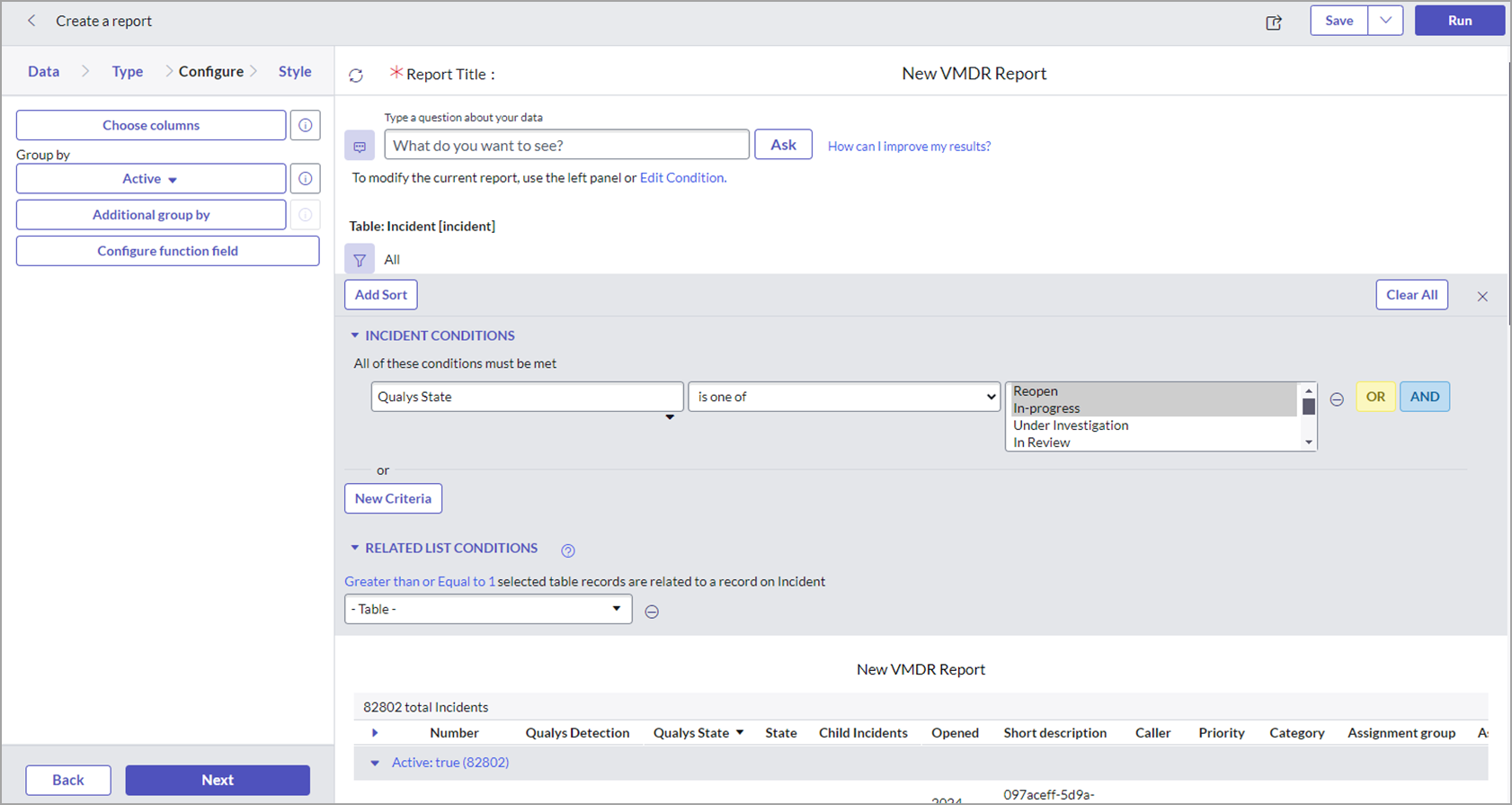The image size is (1512, 805).
Task: Toggle the filter funnel icon
Action: pyautogui.click(x=360, y=260)
